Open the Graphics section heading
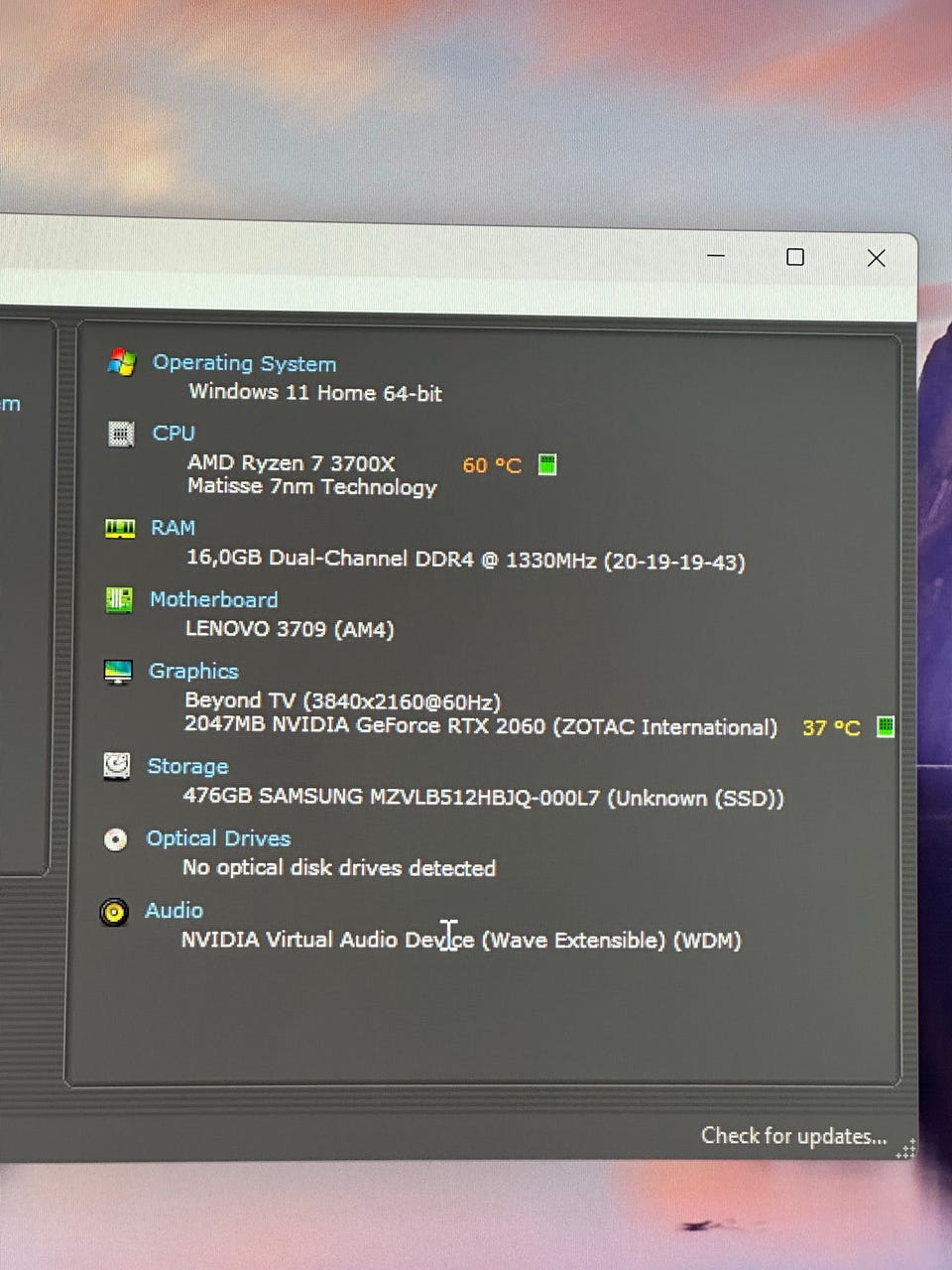This screenshot has width=952, height=1270. tap(193, 672)
